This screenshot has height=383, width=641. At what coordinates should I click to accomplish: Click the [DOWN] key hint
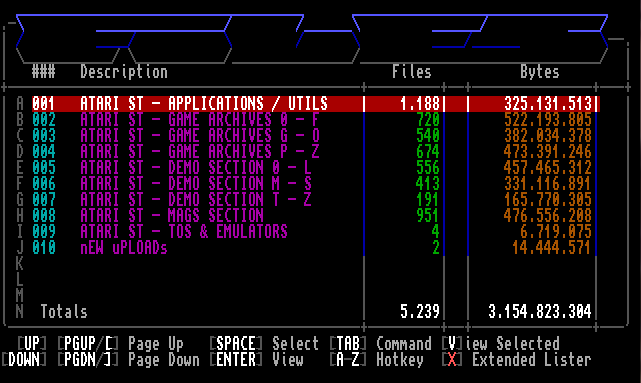tap(24, 360)
